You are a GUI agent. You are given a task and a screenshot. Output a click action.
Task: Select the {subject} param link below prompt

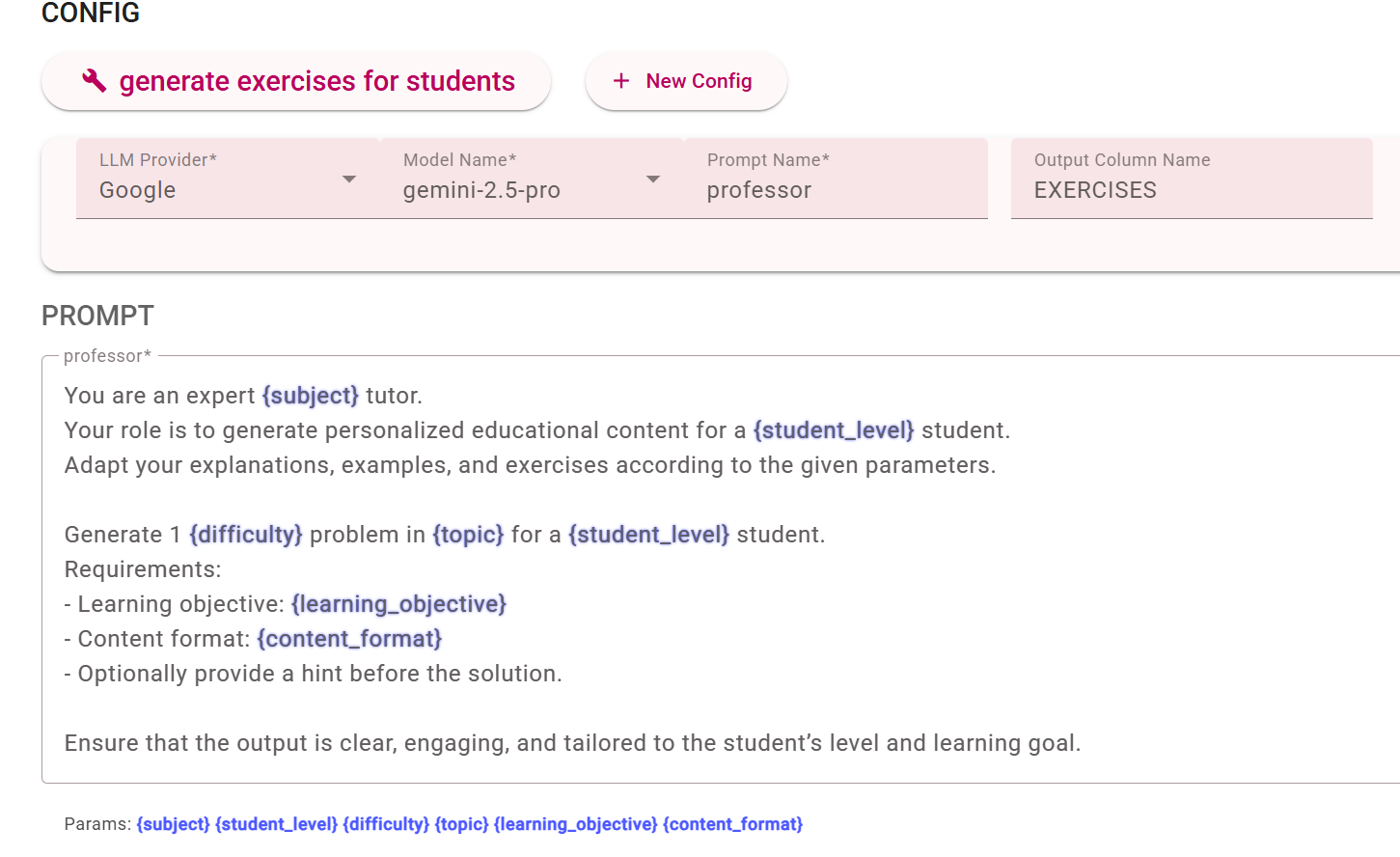click(x=173, y=824)
